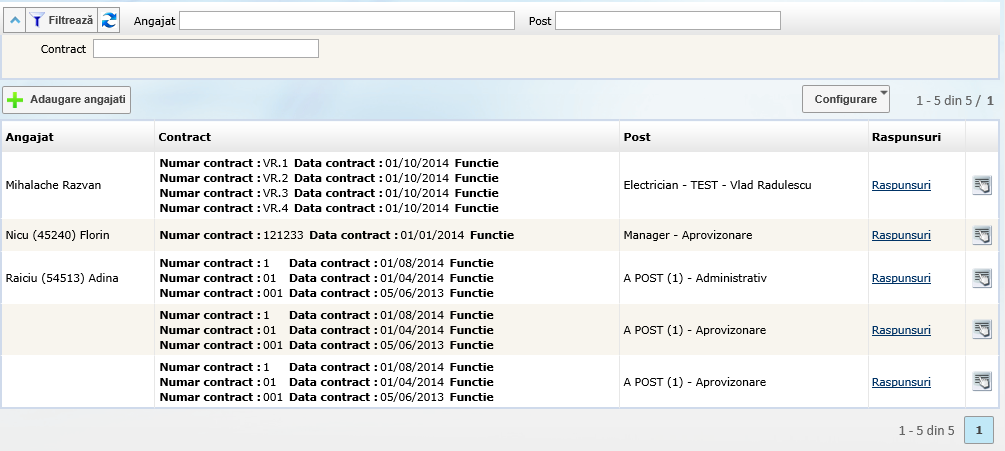Sort by the Contract column header
Image resolution: width=1005 pixels, height=451 pixels.
185,136
